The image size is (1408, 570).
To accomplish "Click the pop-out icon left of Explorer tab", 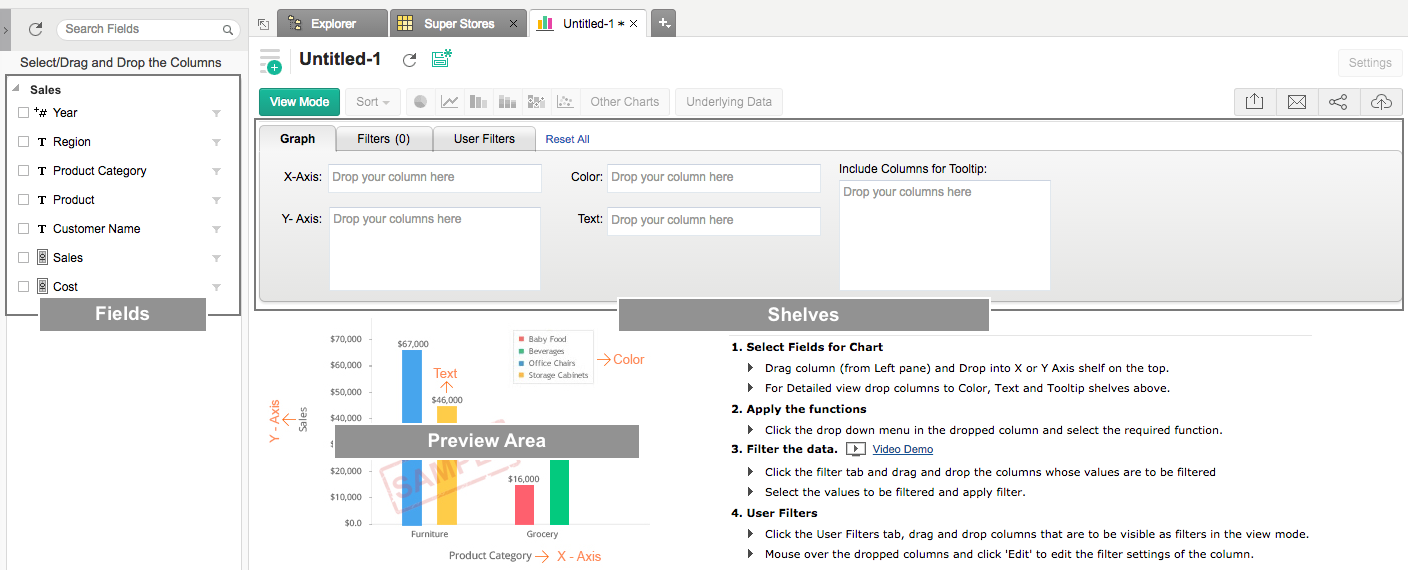I will click(x=263, y=23).
